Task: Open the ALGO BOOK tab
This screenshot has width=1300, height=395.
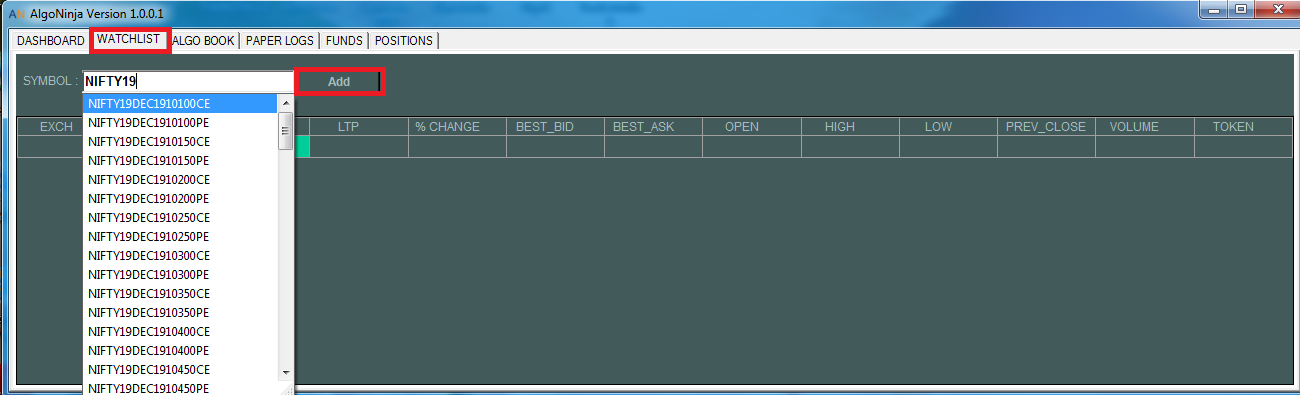Action: tap(204, 41)
